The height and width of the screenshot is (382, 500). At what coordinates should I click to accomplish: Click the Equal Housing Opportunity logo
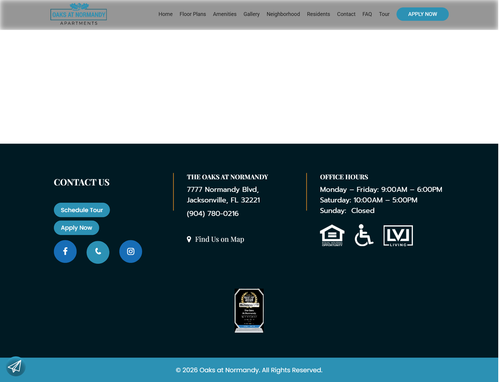click(x=332, y=235)
